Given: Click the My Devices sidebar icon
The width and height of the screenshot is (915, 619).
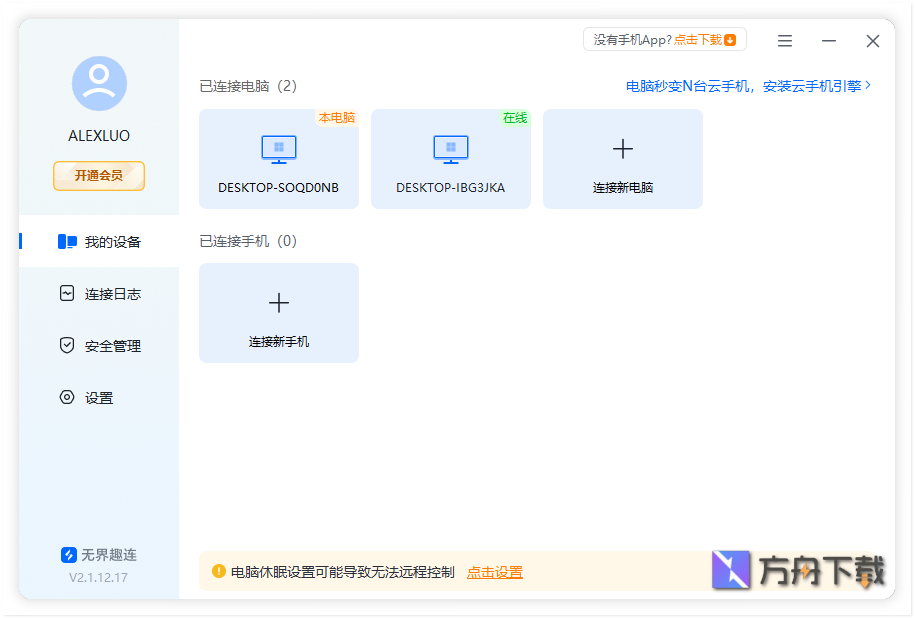Looking at the screenshot, I should 67,242.
